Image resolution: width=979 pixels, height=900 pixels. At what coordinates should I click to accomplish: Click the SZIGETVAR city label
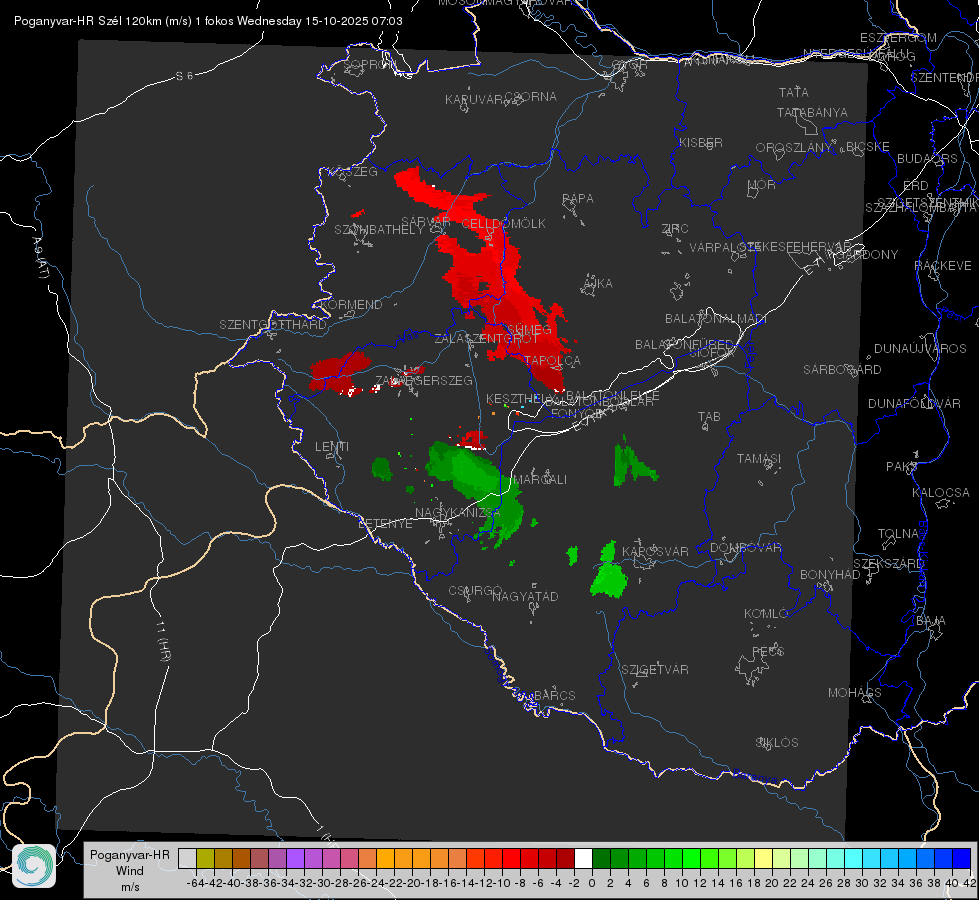[x=654, y=670]
